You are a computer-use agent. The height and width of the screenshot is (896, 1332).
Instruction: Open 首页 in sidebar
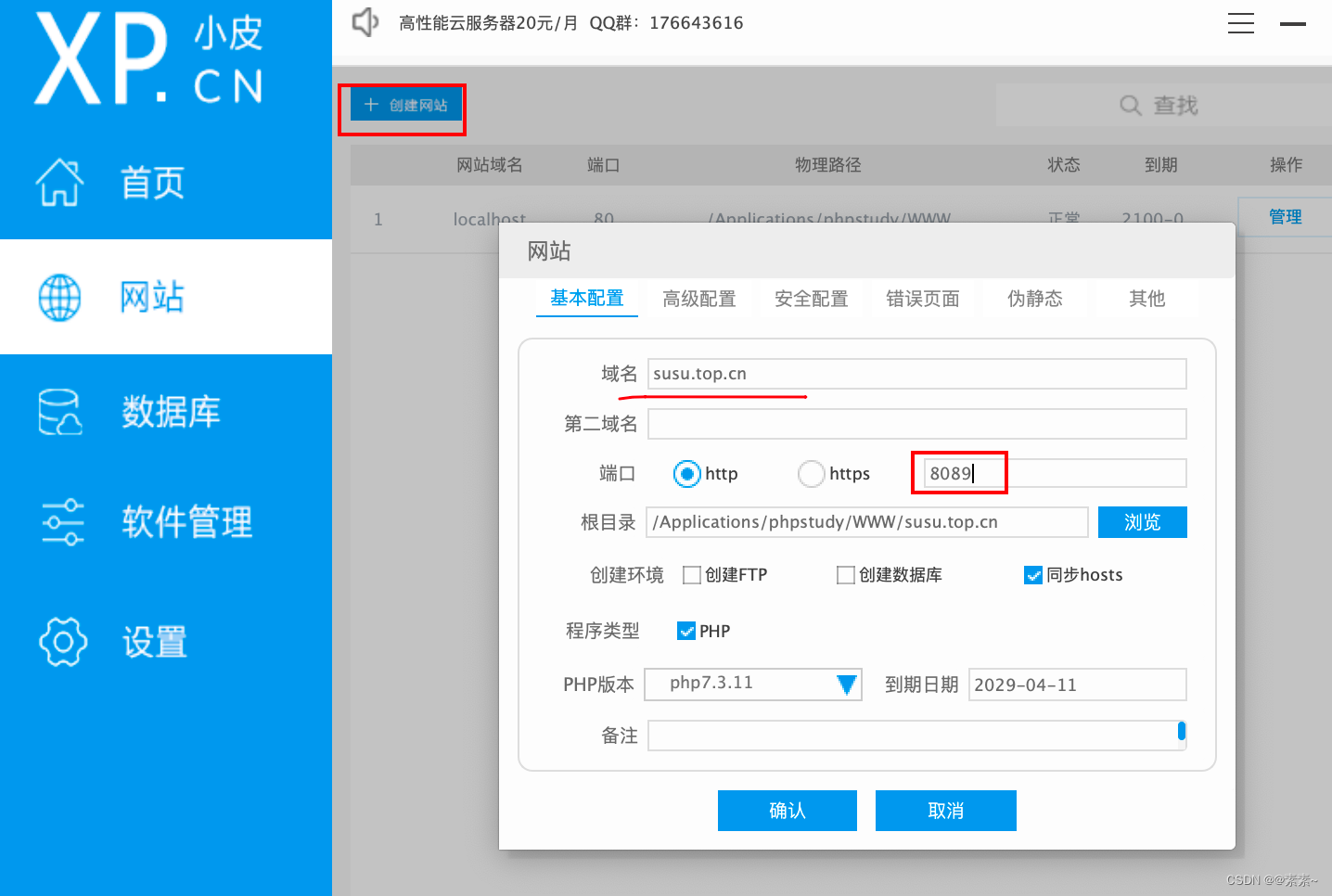point(152,183)
